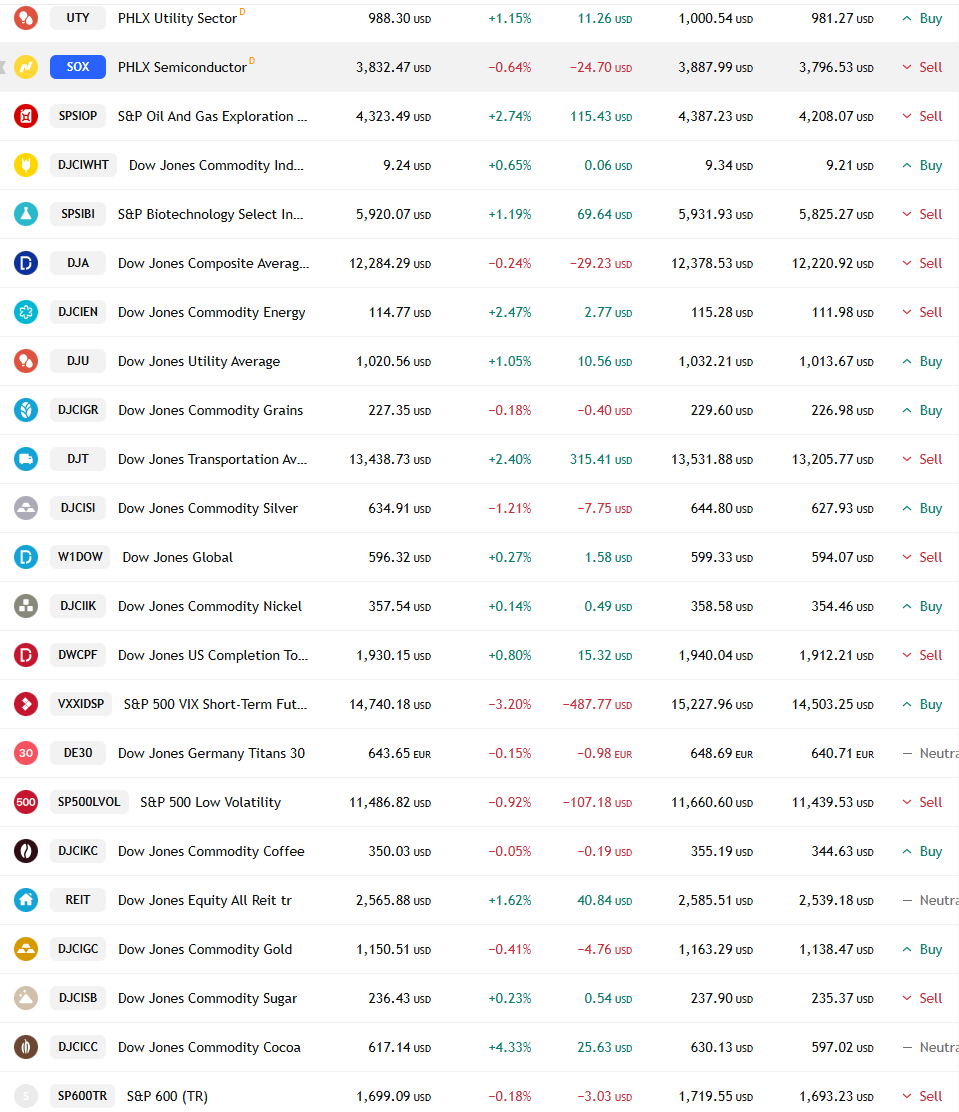Screen dimensions: 959x1112
Task: Click the DJCICC cocoa logo icon
Action: 26,1045
